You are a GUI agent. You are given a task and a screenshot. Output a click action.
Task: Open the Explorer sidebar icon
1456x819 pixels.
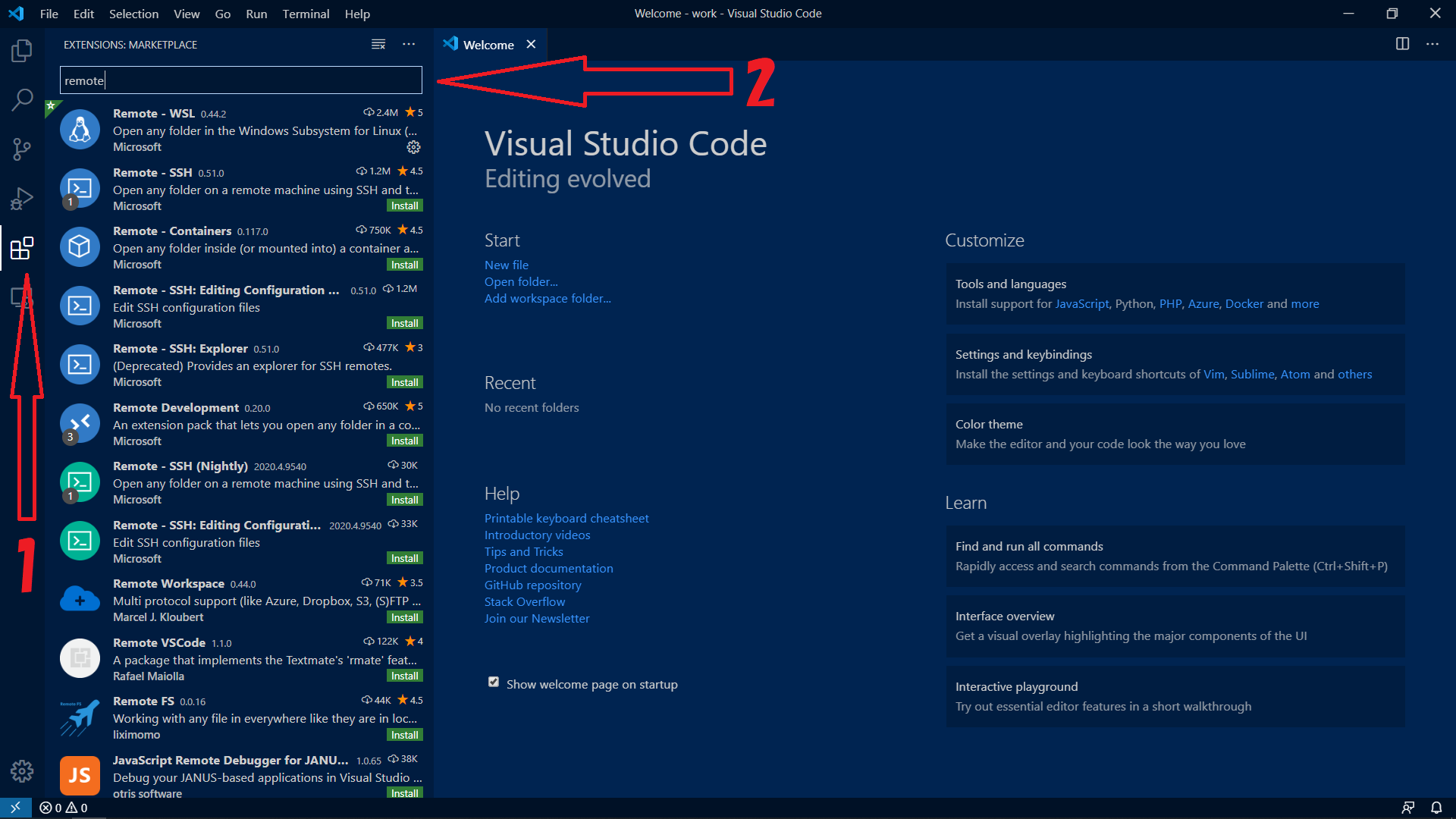tap(22, 50)
